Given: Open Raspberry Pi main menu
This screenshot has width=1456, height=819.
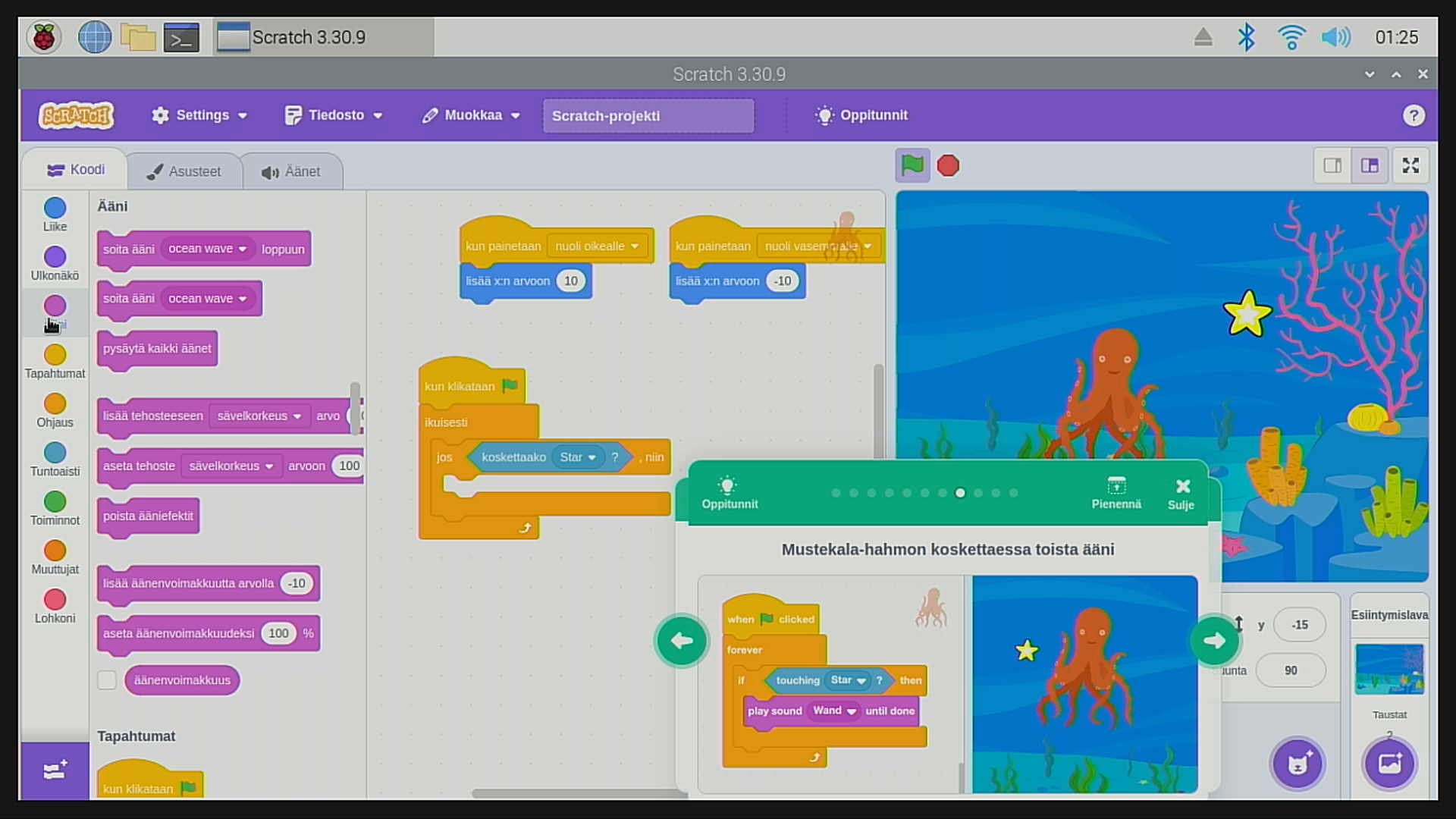Looking at the screenshot, I should [44, 37].
